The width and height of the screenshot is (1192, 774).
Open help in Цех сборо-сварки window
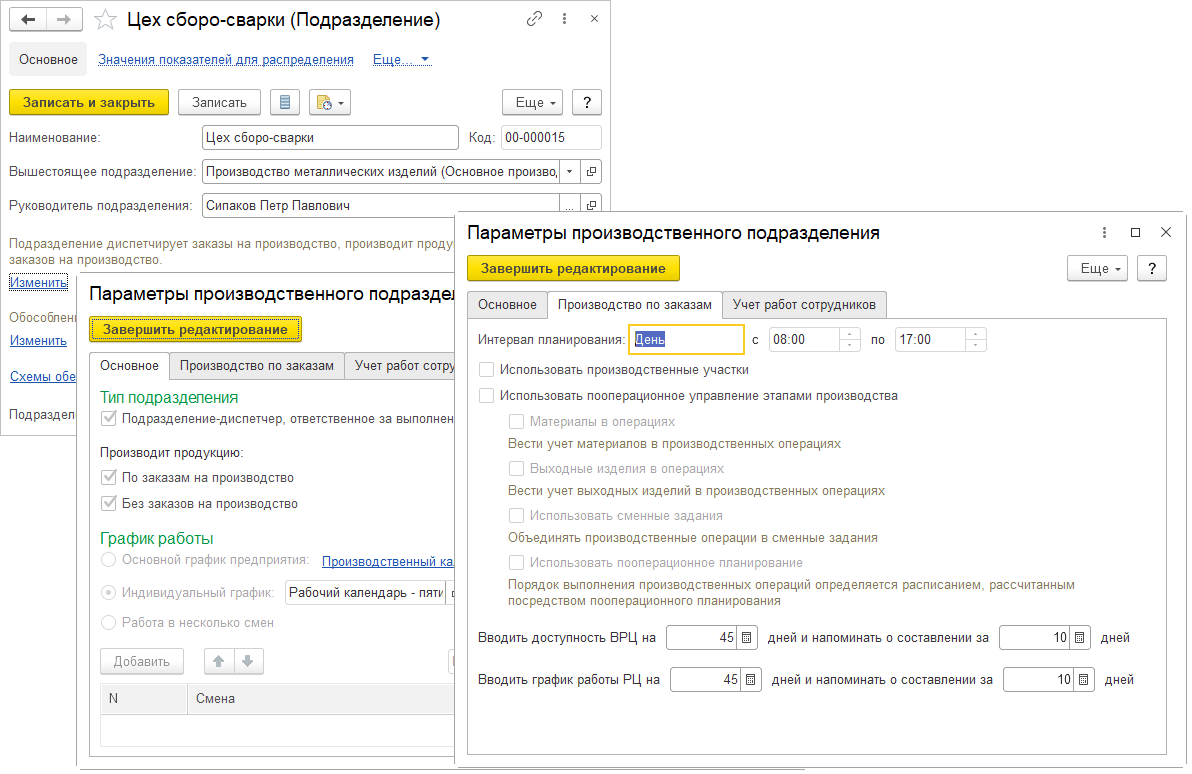pos(586,103)
